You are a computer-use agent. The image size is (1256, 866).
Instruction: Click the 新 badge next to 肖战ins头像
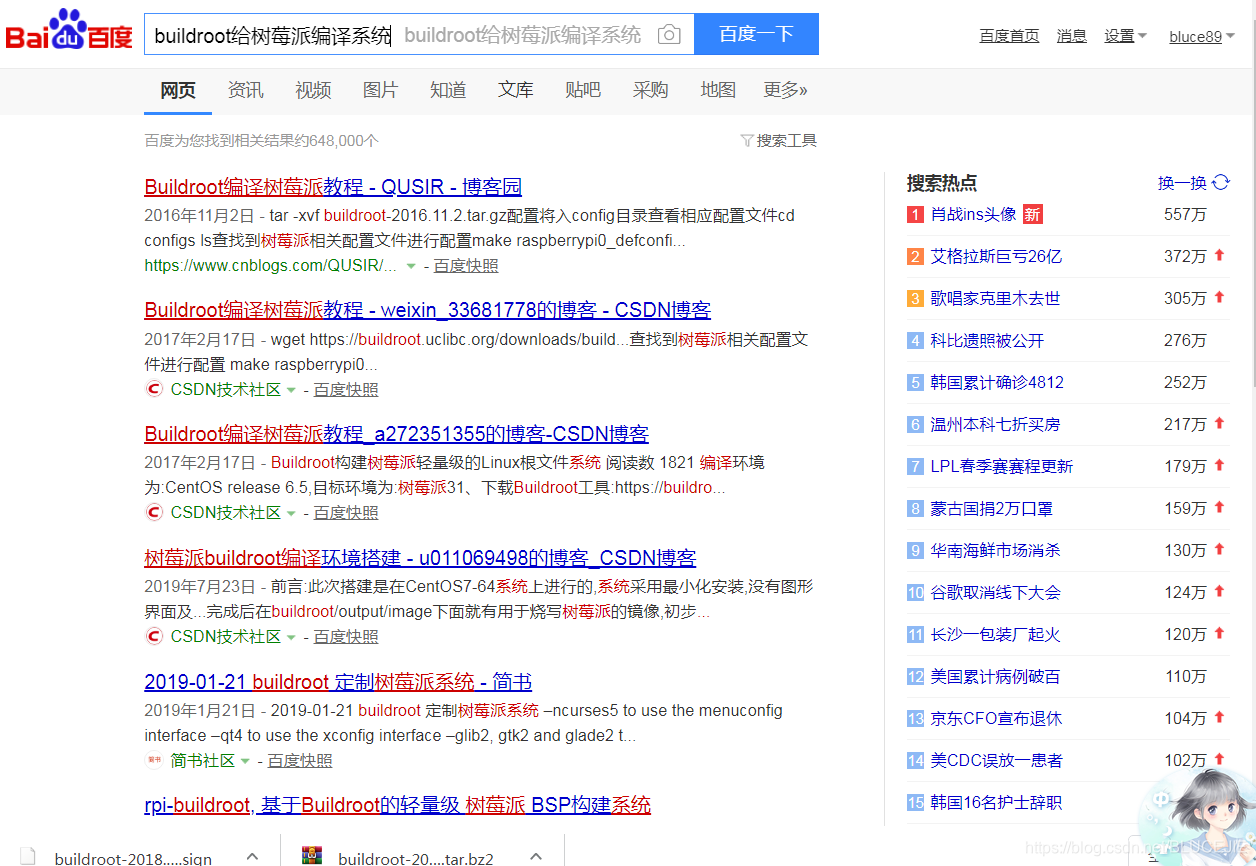(x=1032, y=214)
